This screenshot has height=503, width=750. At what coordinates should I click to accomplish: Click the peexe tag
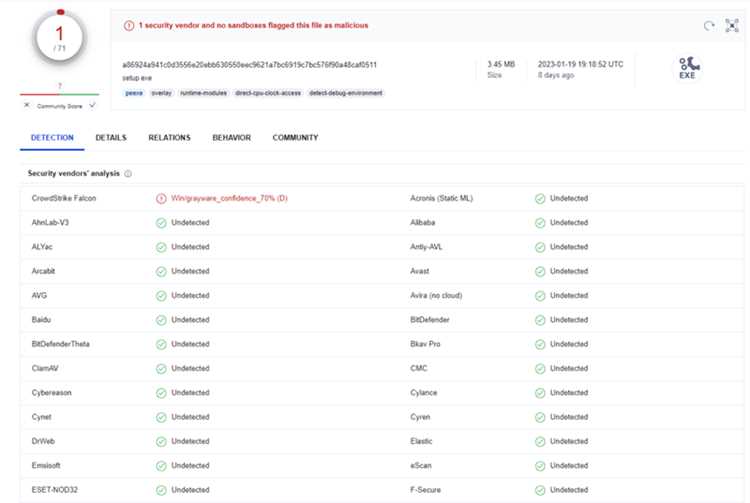[134, 93]
